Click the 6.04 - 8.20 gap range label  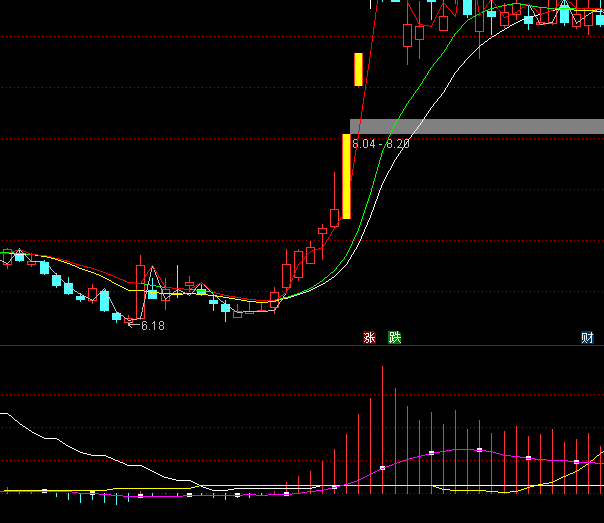click(381, 144)
